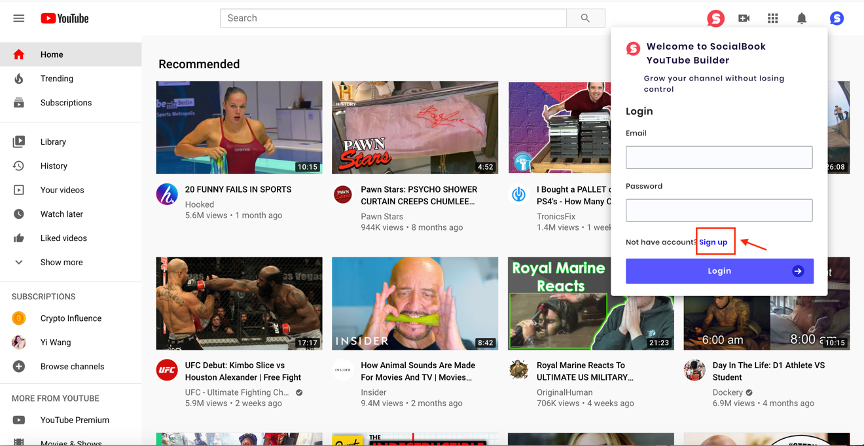The height and width of the screenshot is (446, 864).
Task: Open the notifications bell
Action: click(802, 18)
